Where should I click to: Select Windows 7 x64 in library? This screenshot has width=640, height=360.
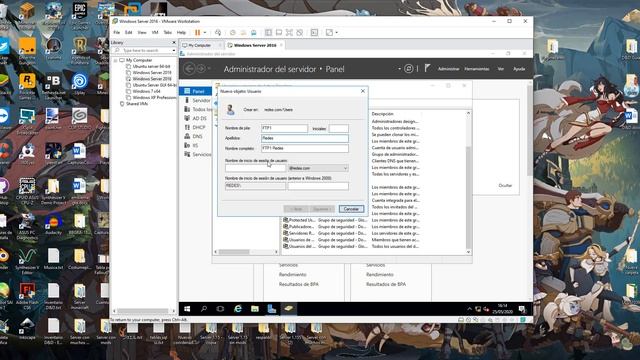147,91
